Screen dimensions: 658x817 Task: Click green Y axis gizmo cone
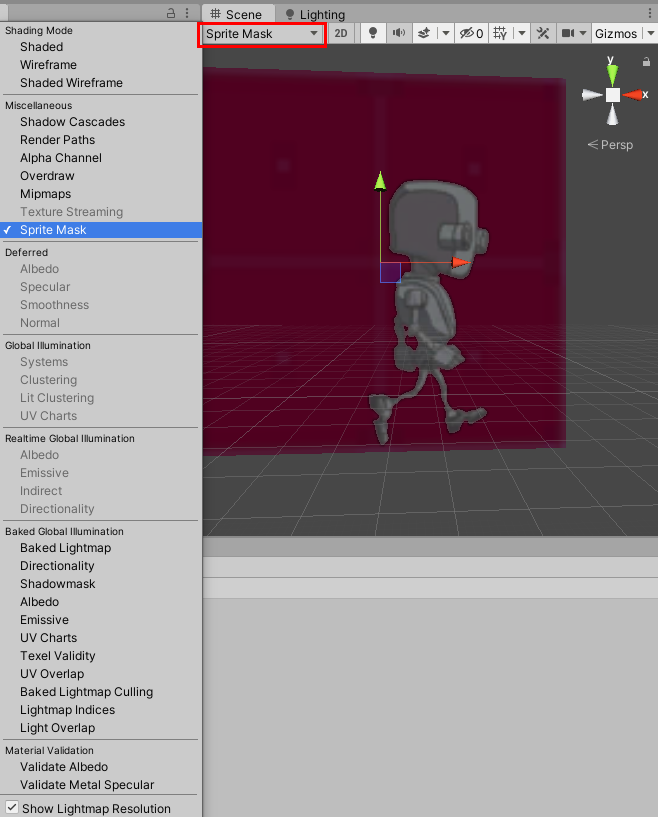613,72
